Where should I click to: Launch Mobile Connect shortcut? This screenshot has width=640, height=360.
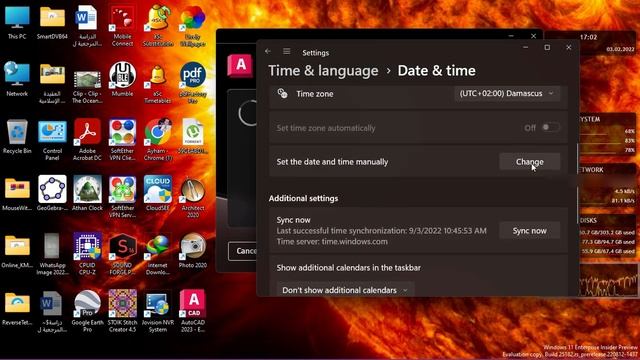pyautogui.click(x=122, y=25)
